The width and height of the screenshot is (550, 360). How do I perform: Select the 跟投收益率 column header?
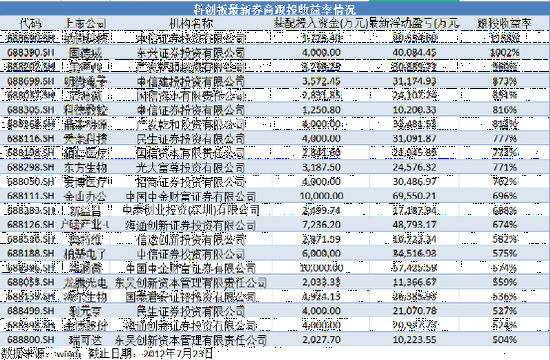504,24
